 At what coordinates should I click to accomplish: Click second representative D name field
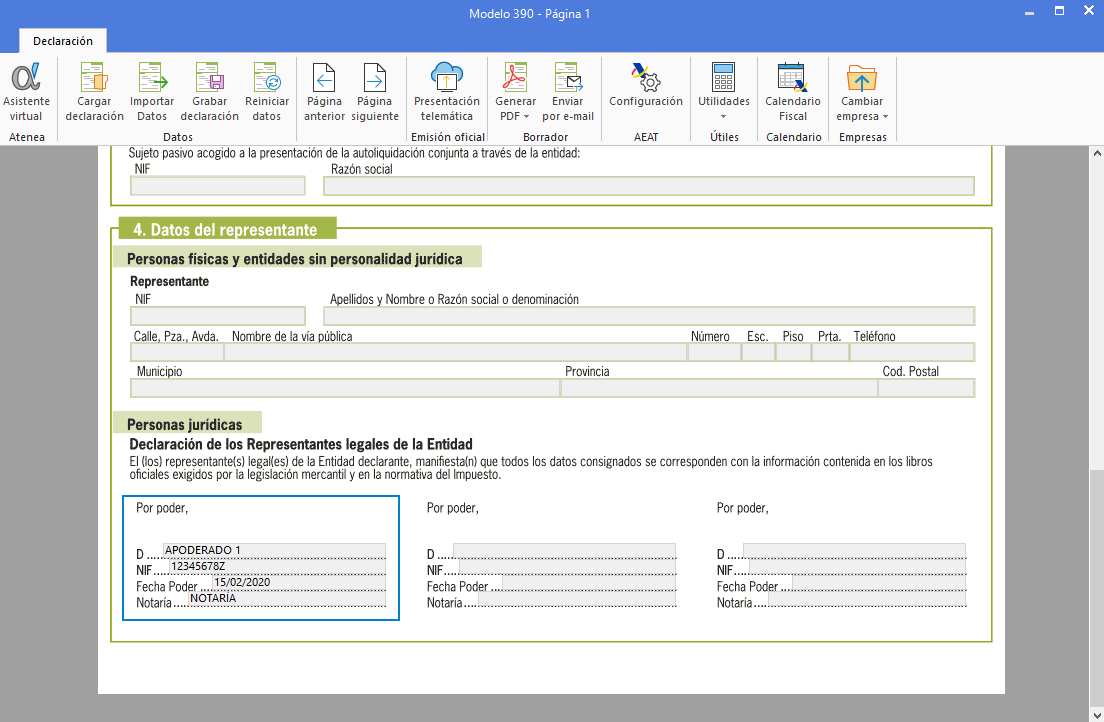tap(565, 550)
